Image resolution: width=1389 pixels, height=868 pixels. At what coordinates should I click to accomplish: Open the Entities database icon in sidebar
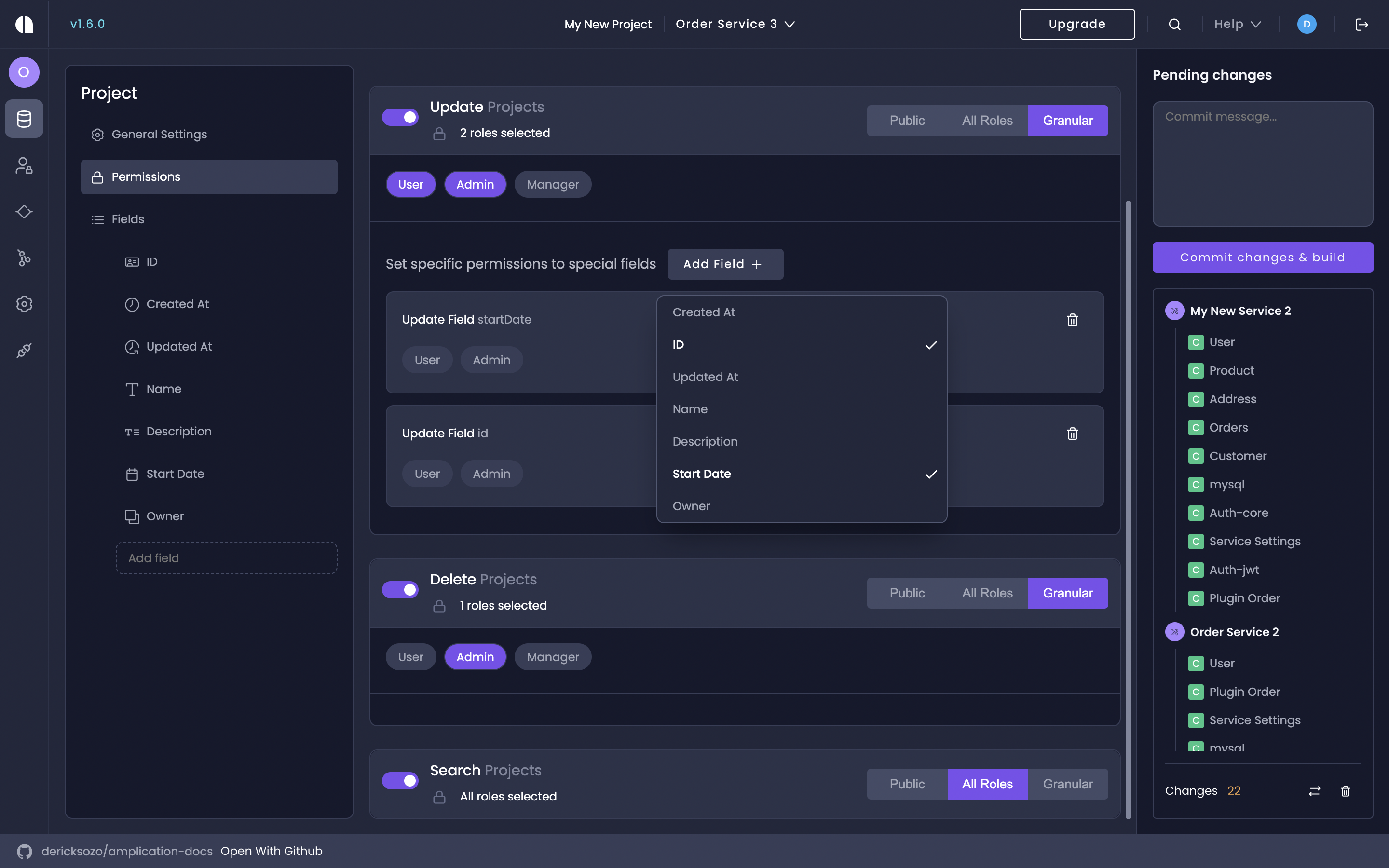[24, 119]
